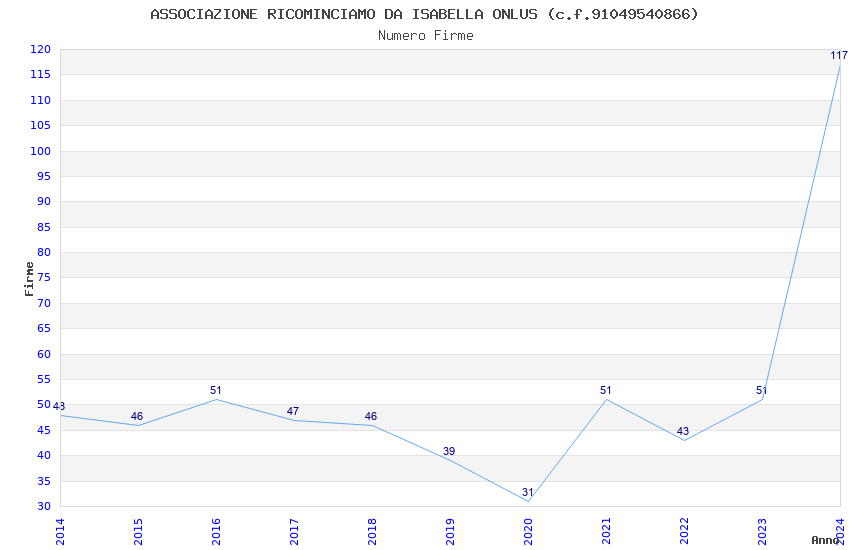This screenshot has width=850, height=550.
Task: Click the y-axis tick label 60
Action: (44, 354)
